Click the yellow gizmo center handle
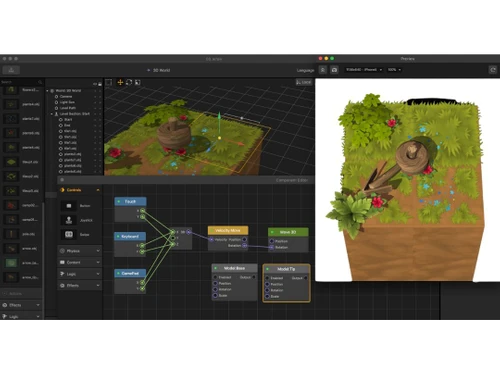This screenshot has height=375, width=500. [219, 138]
